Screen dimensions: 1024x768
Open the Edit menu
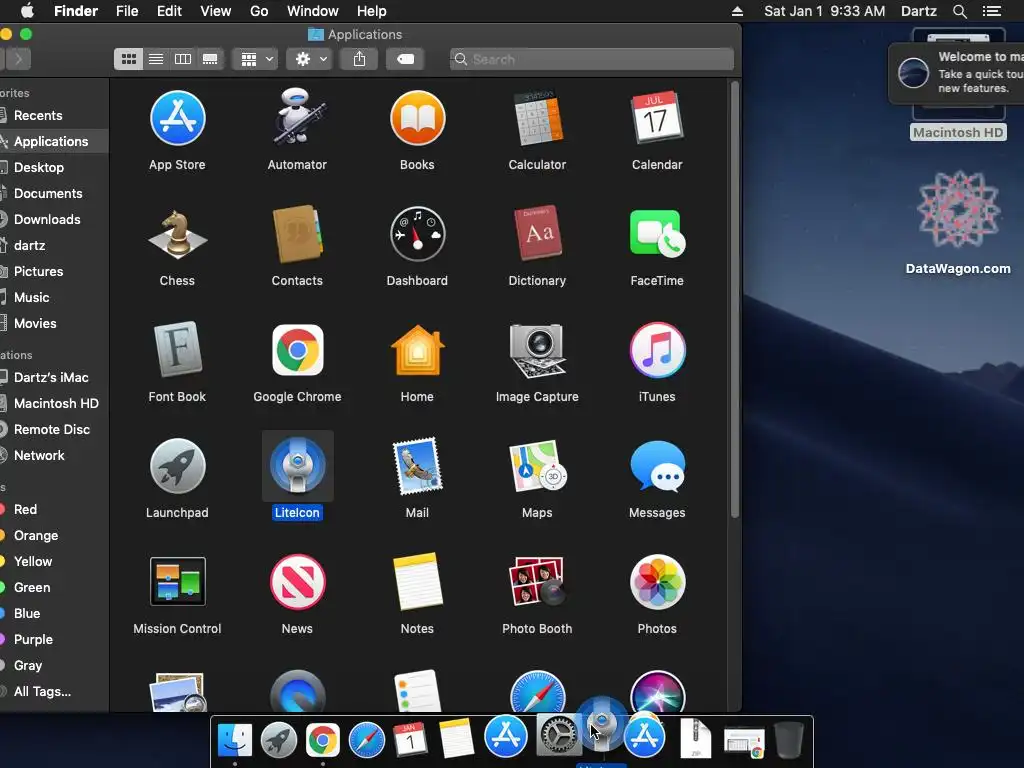point(169,11)
